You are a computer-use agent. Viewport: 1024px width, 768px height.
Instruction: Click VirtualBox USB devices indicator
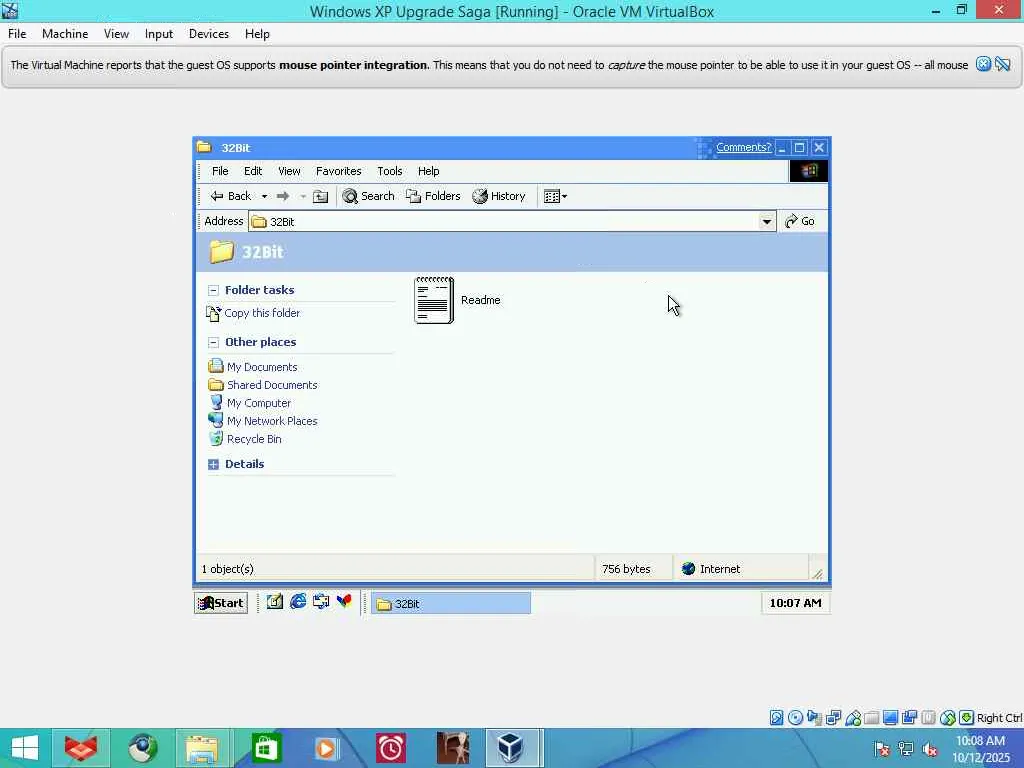pos(853,718)
